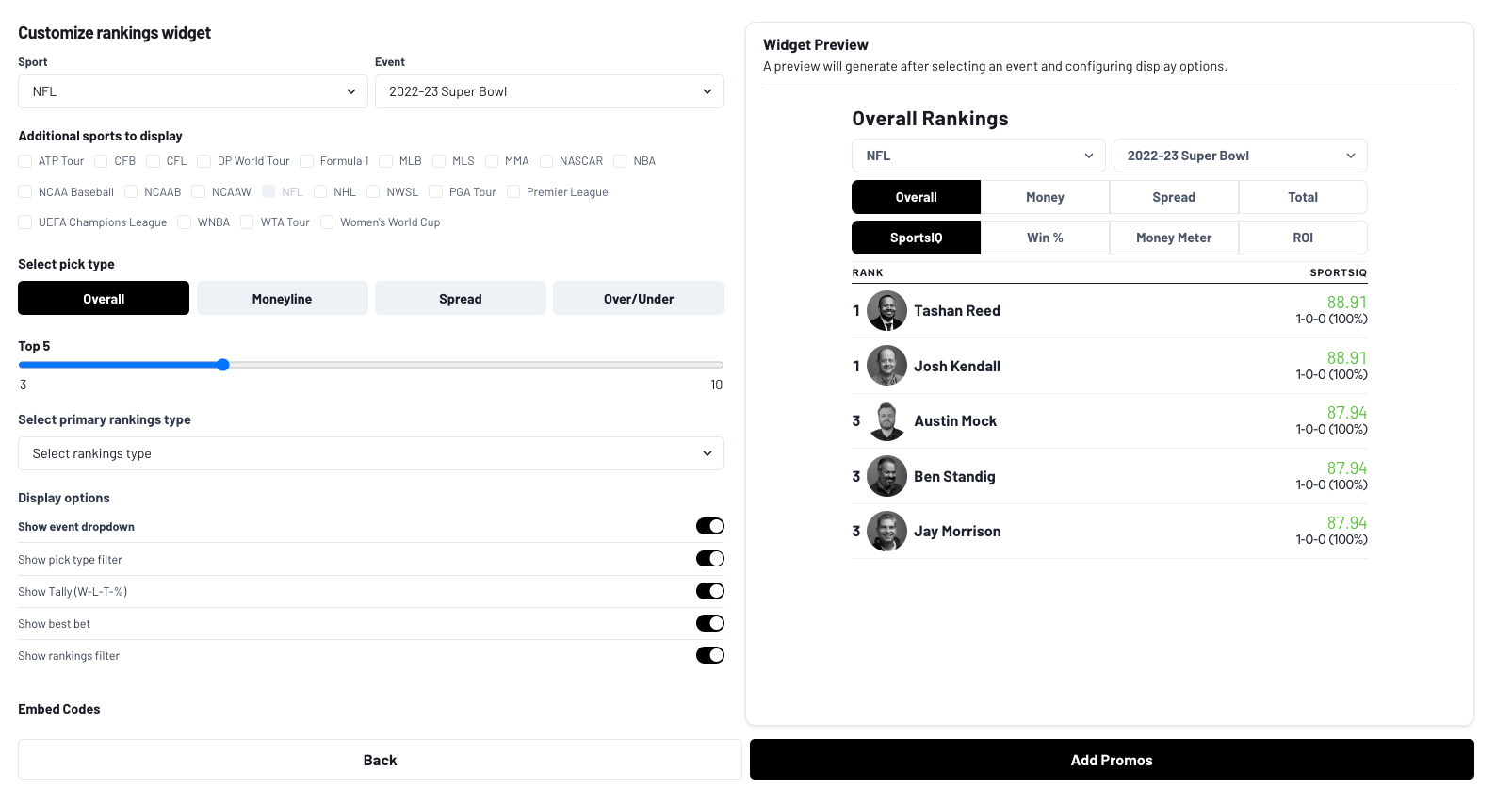The width and height of the screenshot is (1512, 788).
Task: Enable the CFB sport checkbox
Action: (x=101, y=161)
